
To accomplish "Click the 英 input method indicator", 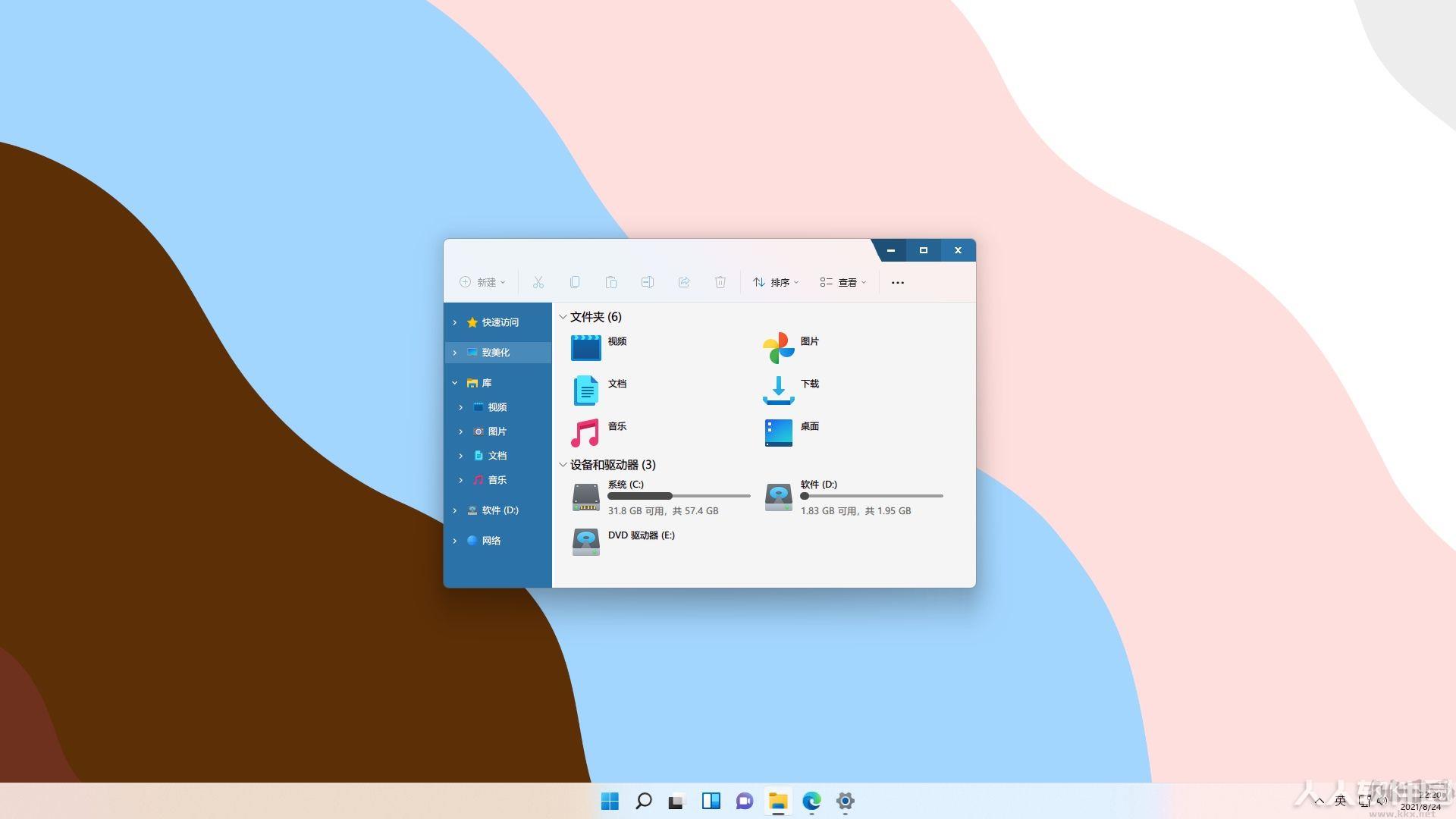I will pyautogui.click(x=1341, y=801).
